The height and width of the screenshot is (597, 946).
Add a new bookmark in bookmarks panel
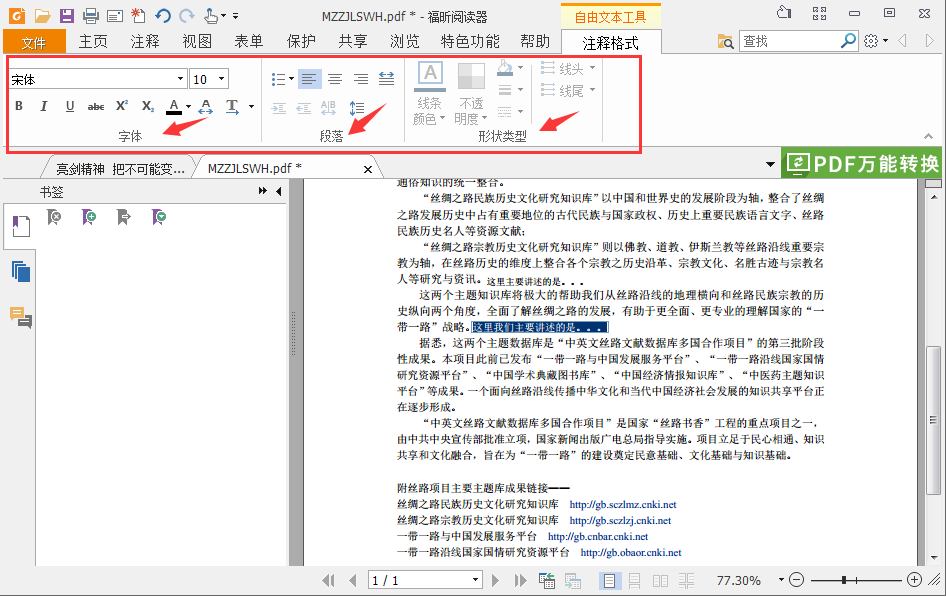(90, 216)
